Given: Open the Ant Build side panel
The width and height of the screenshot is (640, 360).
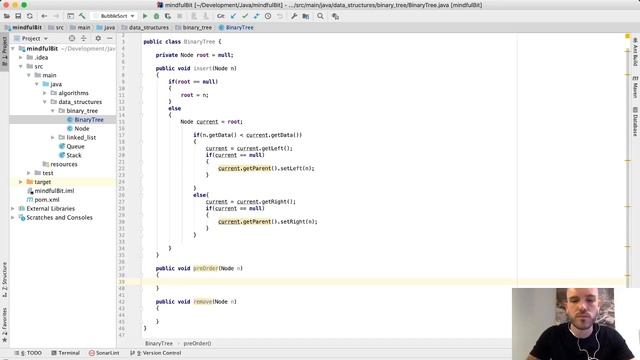Looking at the screenshot, I should (x=635, y=52).
